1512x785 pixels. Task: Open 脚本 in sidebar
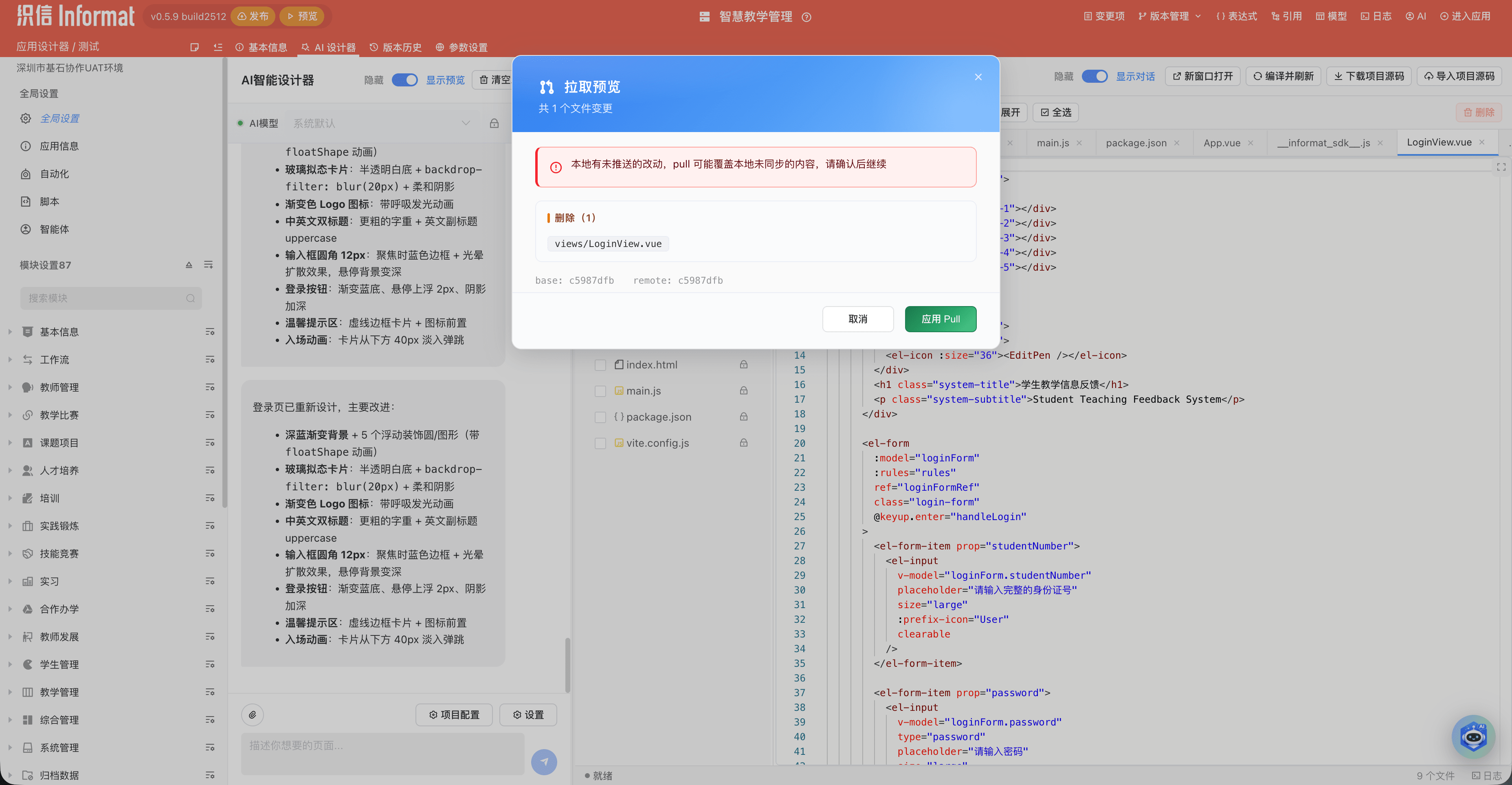click(x=40, y=201)
